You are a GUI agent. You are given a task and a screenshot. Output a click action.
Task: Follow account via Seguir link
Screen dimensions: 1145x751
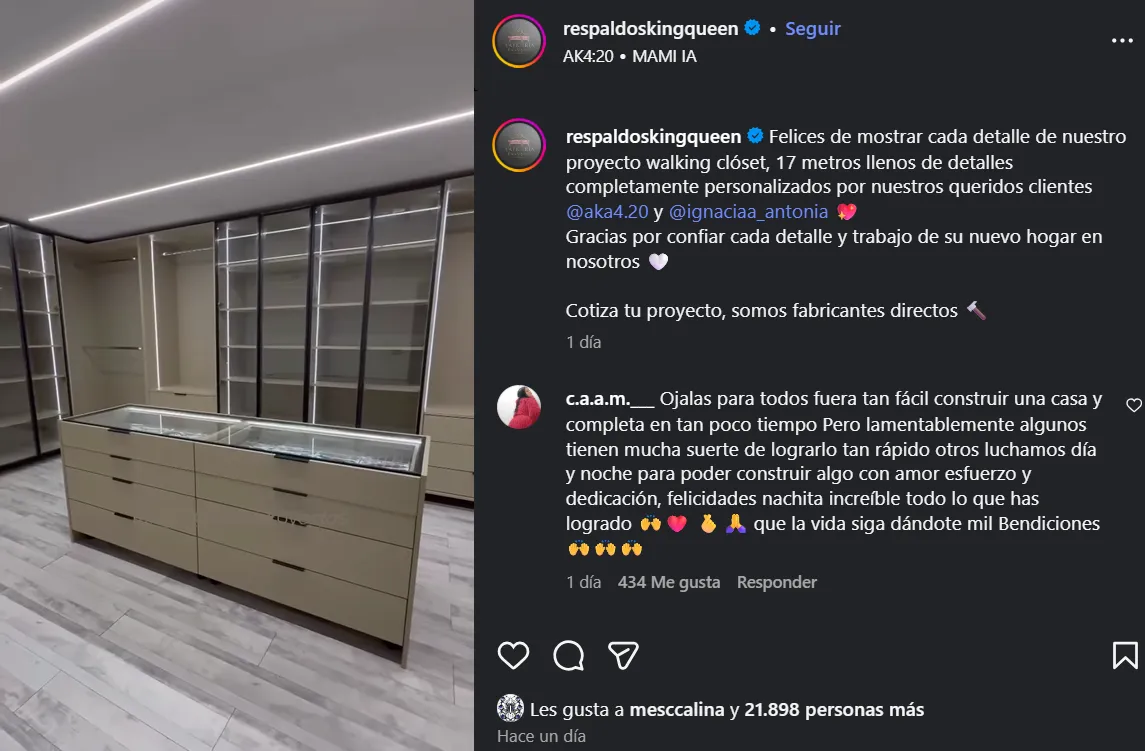click(813, 28)
